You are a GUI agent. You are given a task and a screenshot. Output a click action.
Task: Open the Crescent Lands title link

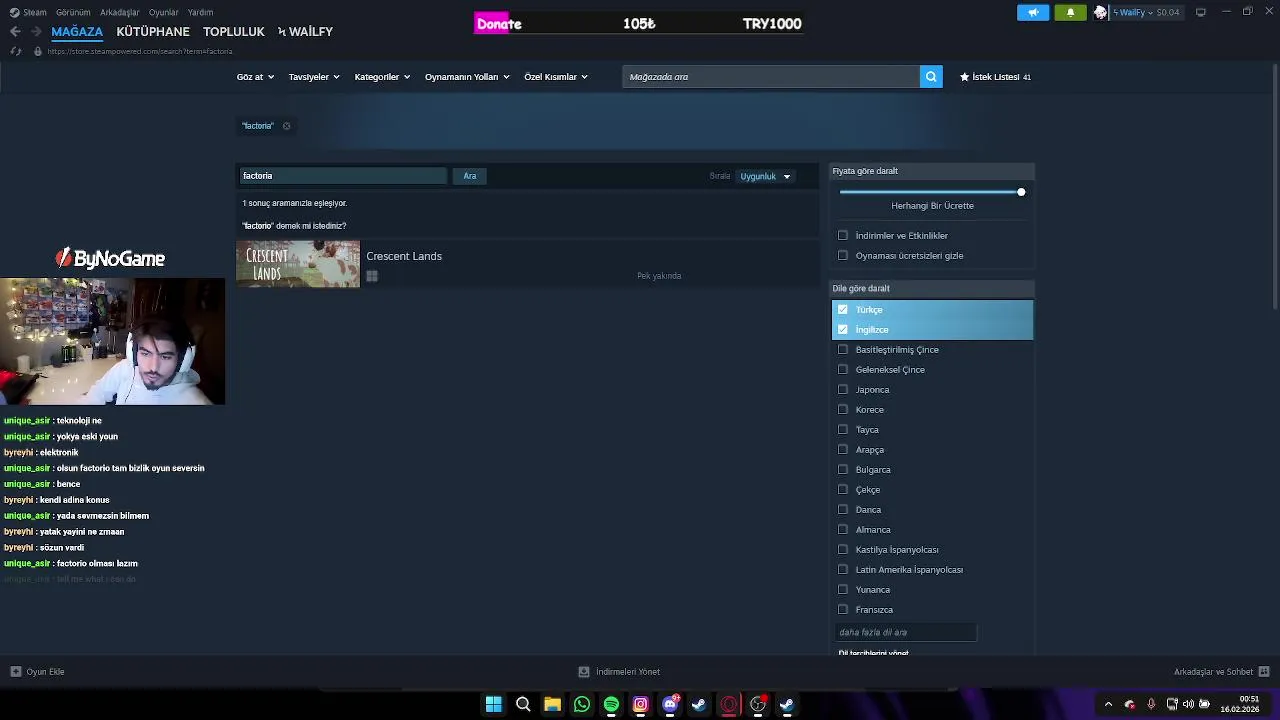[x=404, y=256]
